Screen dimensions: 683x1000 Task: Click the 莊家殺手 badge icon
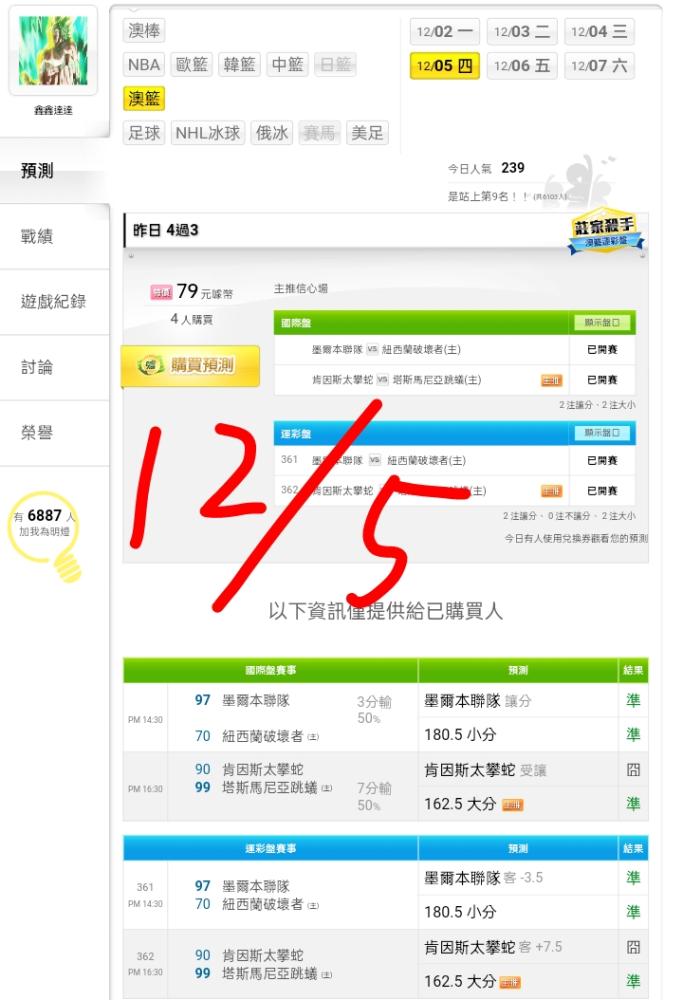point(605,232)
